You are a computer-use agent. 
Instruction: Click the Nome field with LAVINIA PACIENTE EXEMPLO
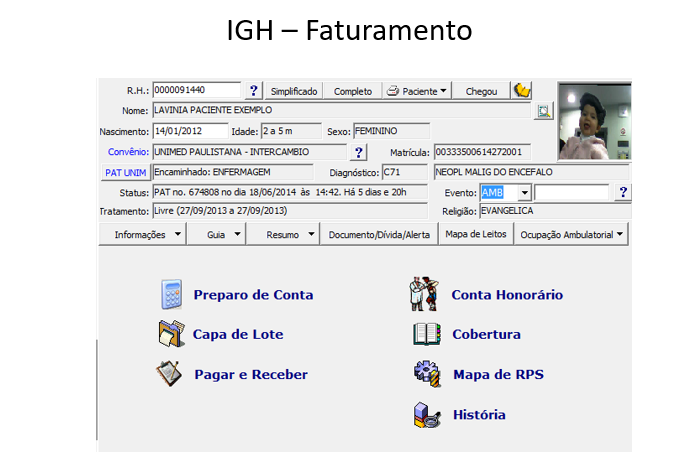point(341,110)
